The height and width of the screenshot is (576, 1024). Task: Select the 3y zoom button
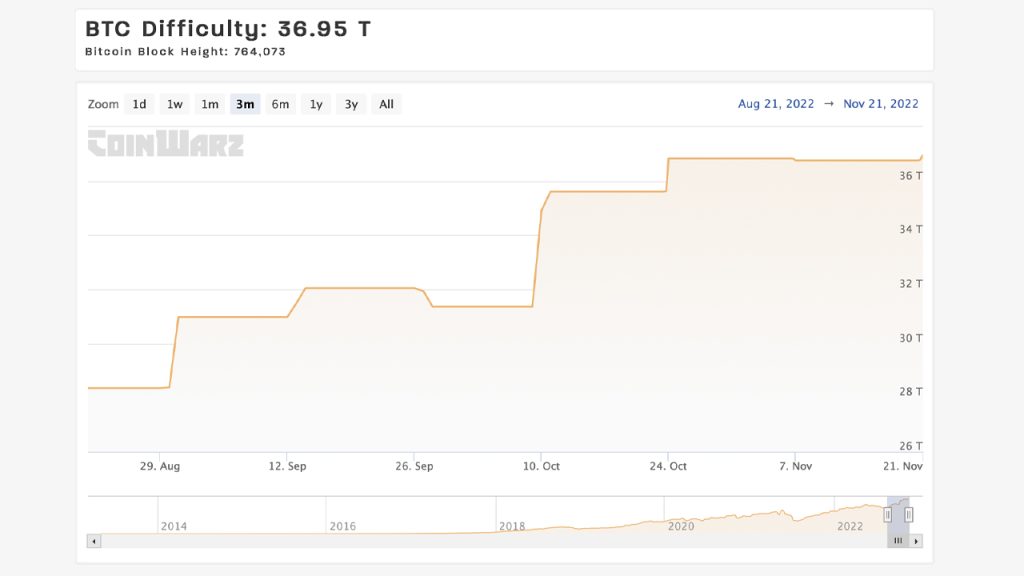[x=350, y=103]
